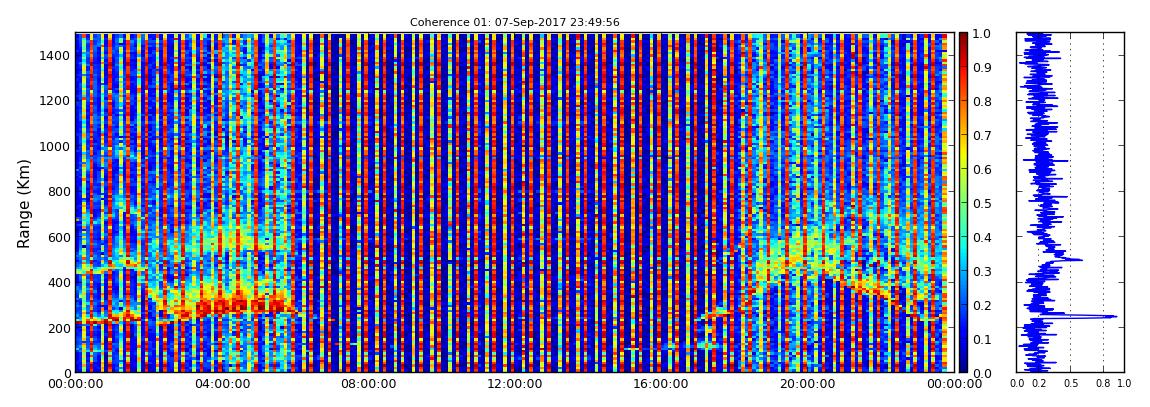Click the colorbar 0.8 label
Viewport: 1150px width, 407px height.
(981, 101)
